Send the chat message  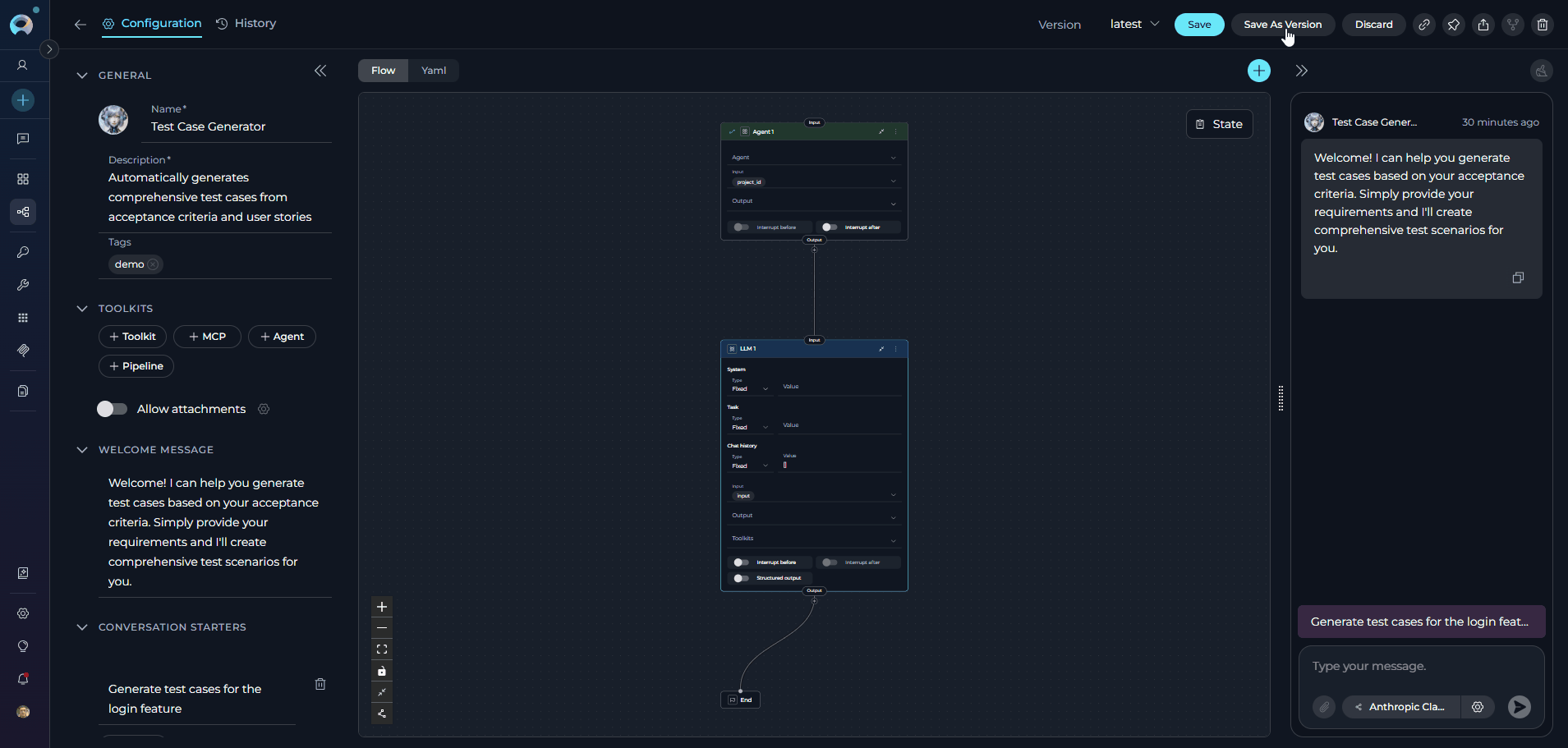(1519, 707)
